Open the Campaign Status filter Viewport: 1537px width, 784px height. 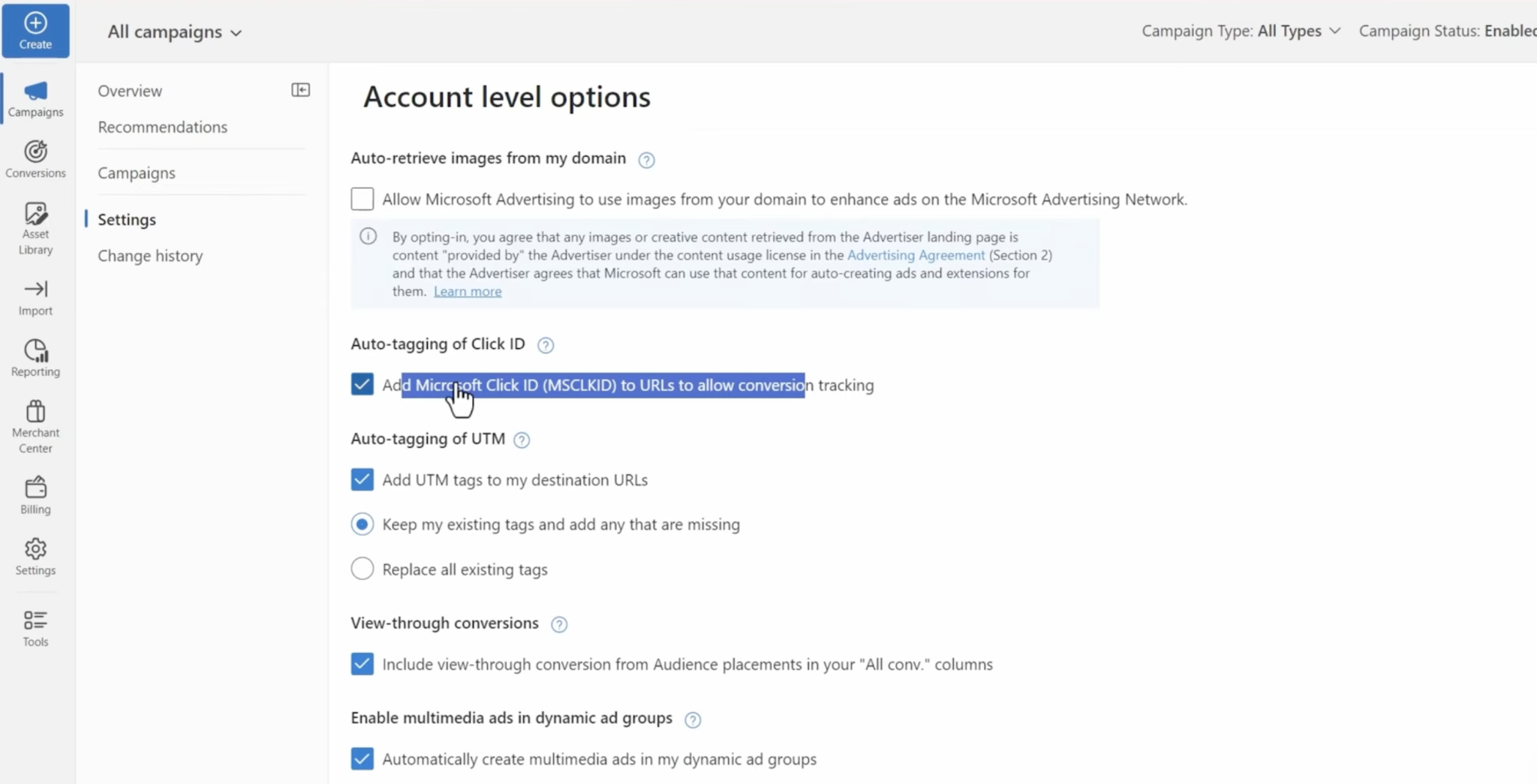point(1448,31)
